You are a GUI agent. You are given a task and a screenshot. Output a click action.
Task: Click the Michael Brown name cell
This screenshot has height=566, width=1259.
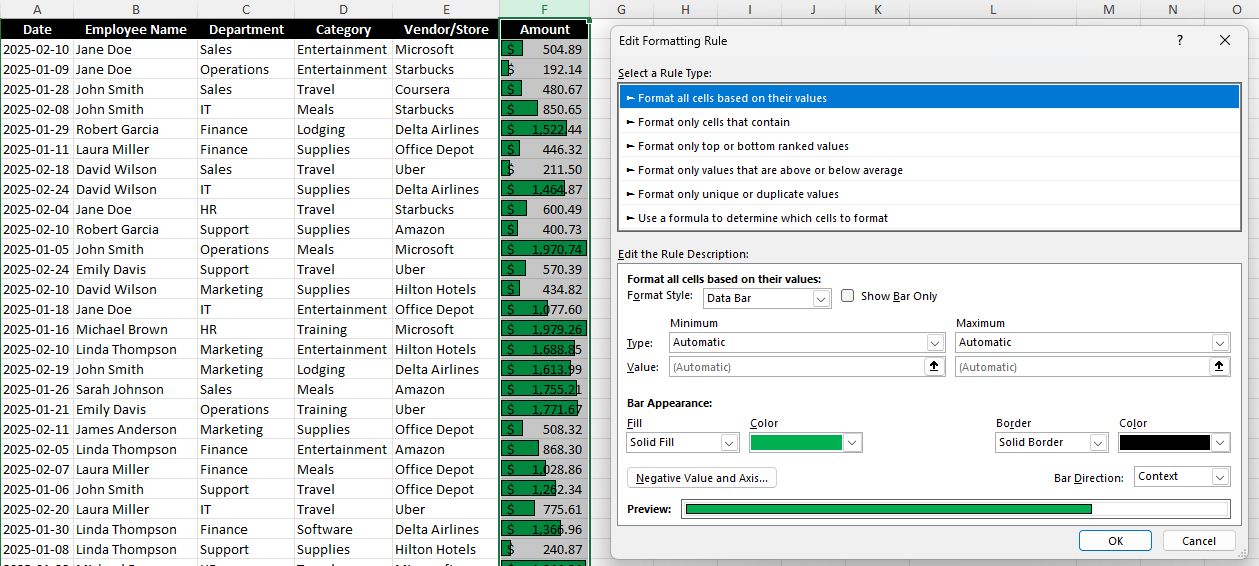[x=135, y=329]
